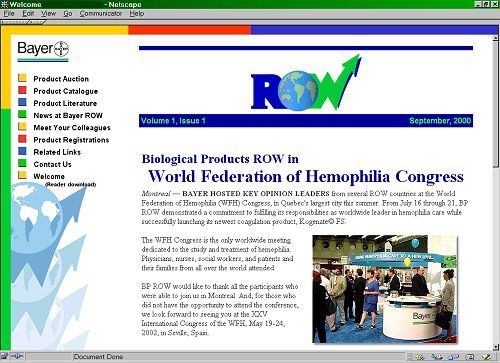This screenshot has width=500, height=363.
Task: Open Address Book icon in component bar
Action: [x=470, y=357]
